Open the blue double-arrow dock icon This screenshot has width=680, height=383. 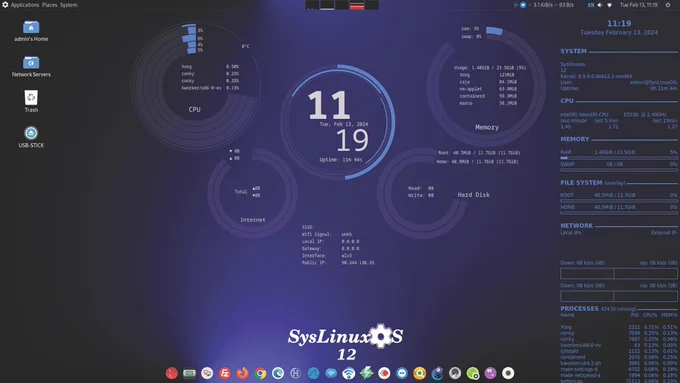[402, 373]
